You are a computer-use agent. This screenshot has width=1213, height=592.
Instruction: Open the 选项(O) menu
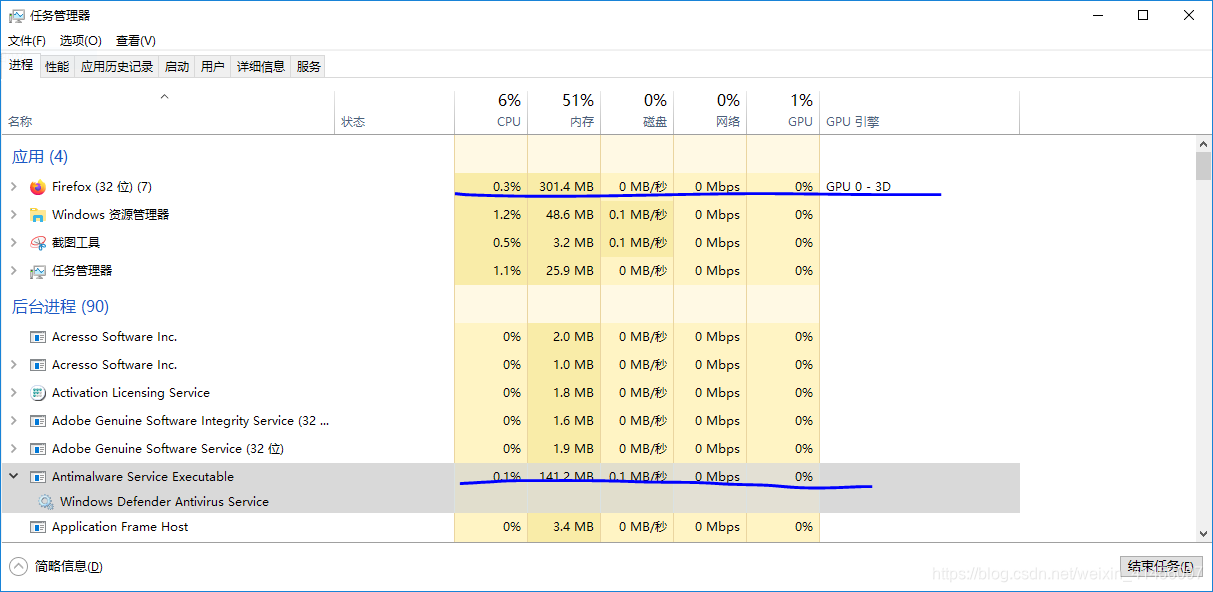(81, 41)
